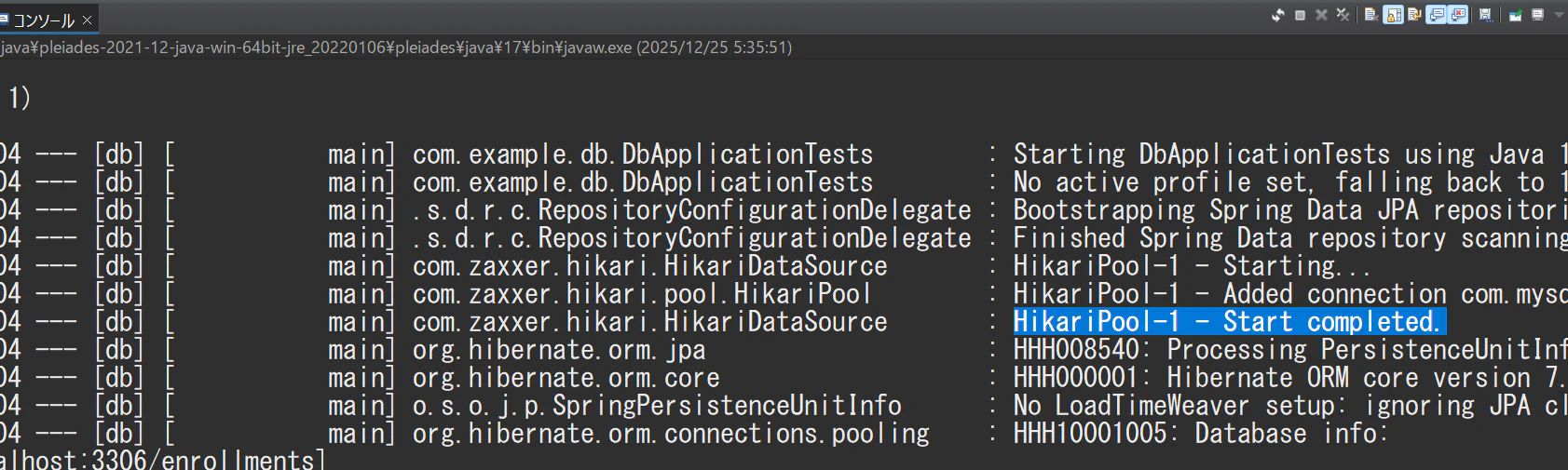The height and width of the screenshot is (470, 1568).
Task: Click logger "org.hibernate.orm.jpa"
Action: point(559,350)
